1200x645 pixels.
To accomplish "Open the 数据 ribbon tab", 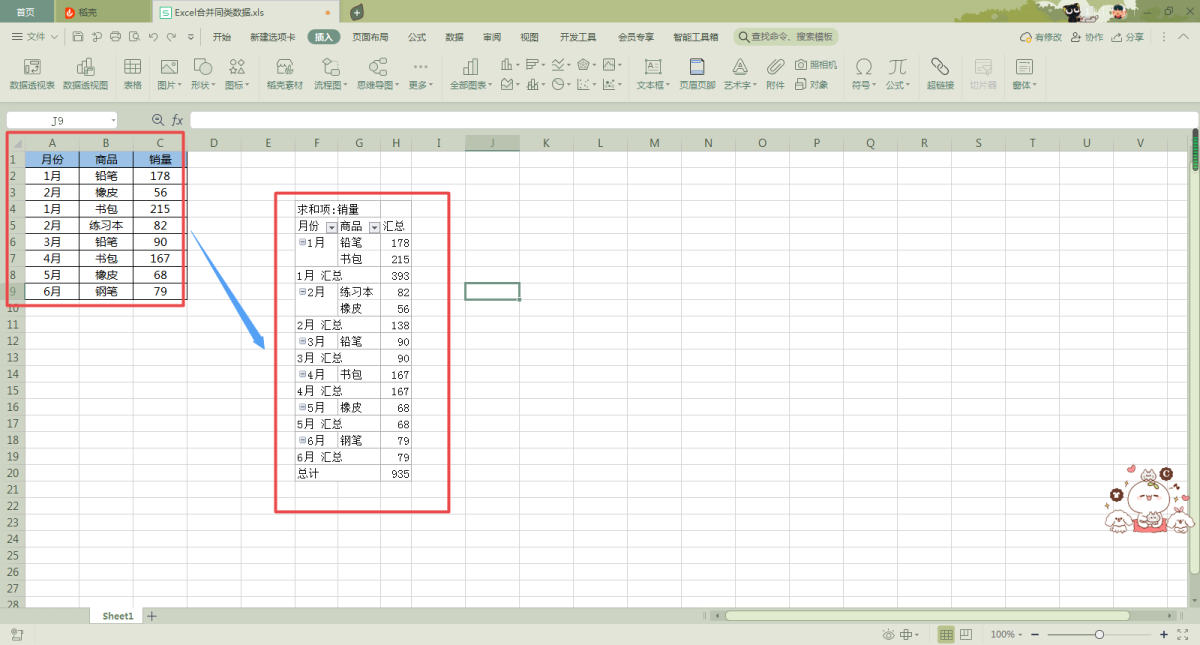I will (454, 37).
